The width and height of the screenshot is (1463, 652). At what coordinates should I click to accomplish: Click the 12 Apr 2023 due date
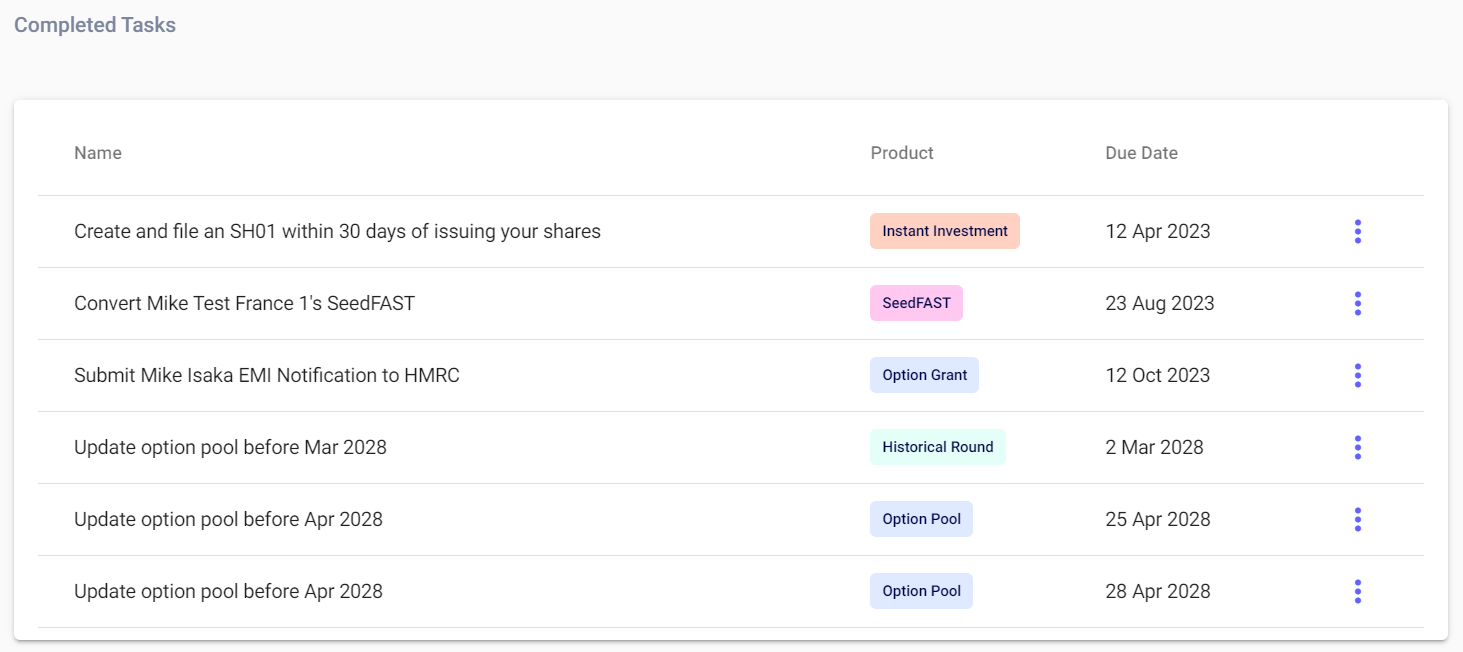pos(1157,231)
